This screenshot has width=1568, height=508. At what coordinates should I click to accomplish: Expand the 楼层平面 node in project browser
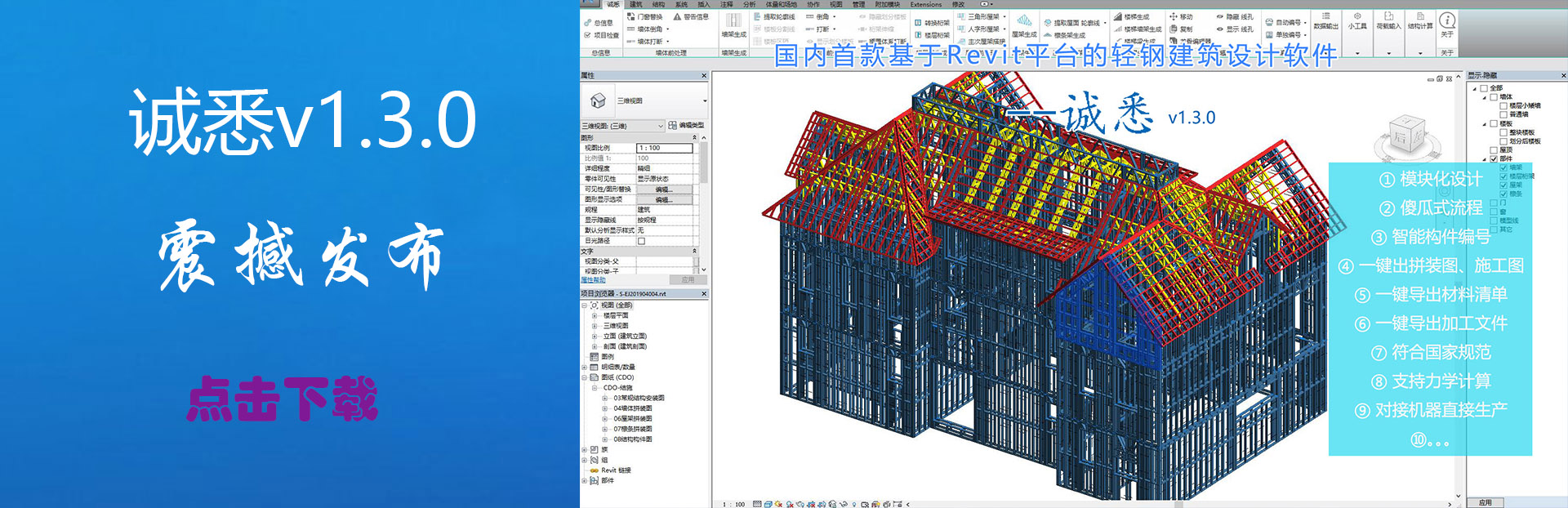pyautogui.click(x=595, y=315)
